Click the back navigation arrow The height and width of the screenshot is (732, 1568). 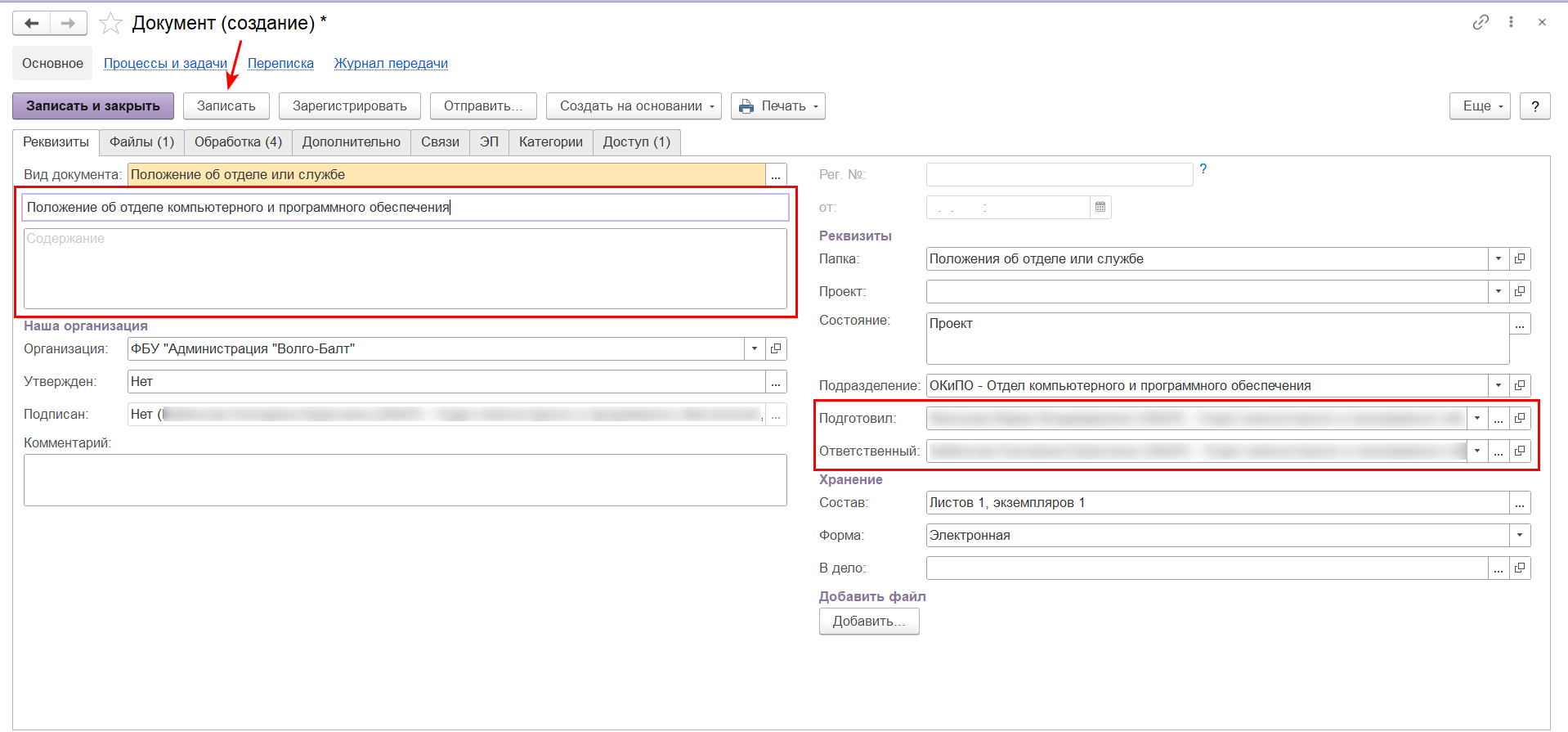[32, 23]
